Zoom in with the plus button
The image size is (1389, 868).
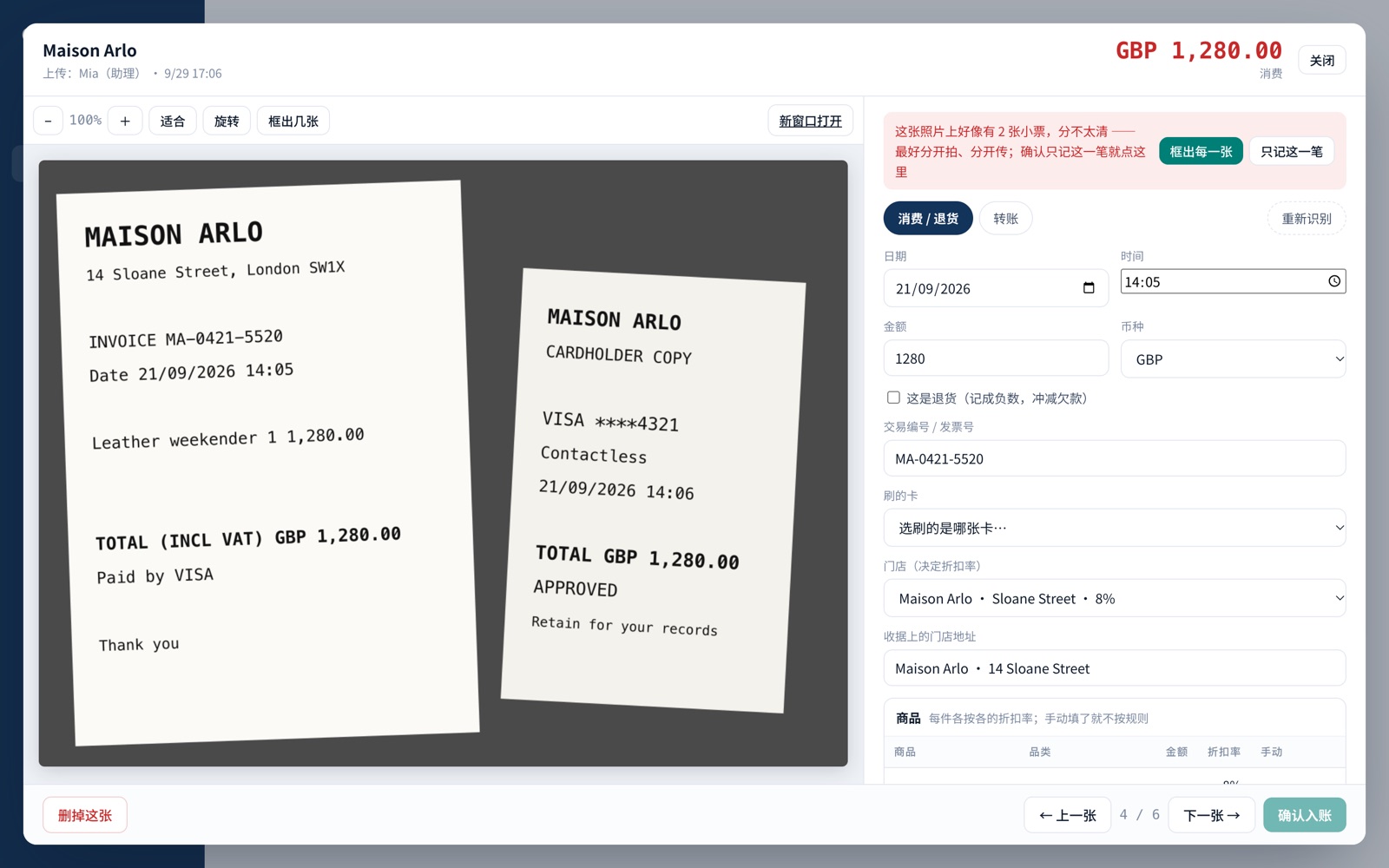[x=125, y=121]
